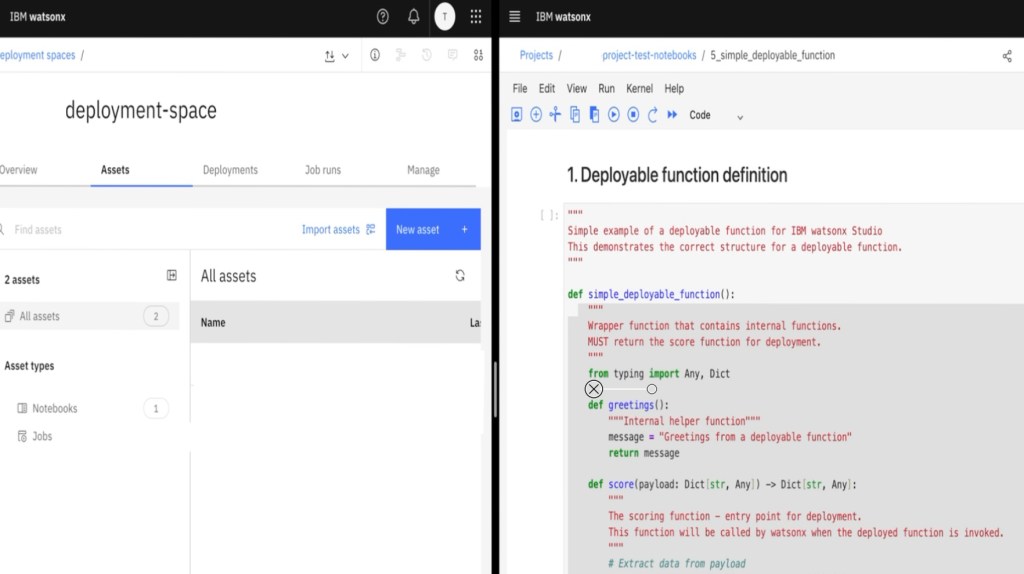
Task: Collapse the asset types side panel
Action: tap(171, 276)
